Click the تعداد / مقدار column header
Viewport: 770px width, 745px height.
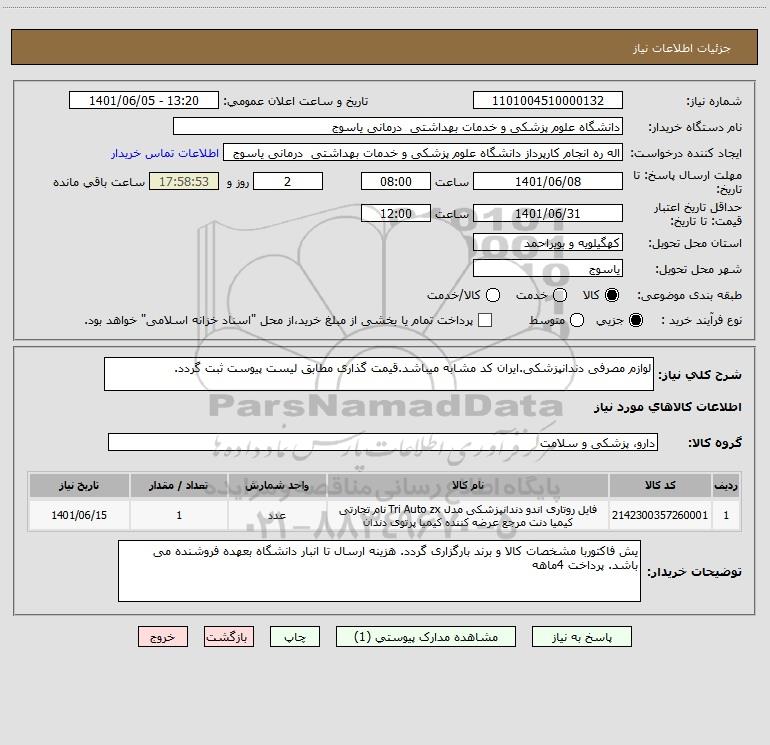[179, 485]
